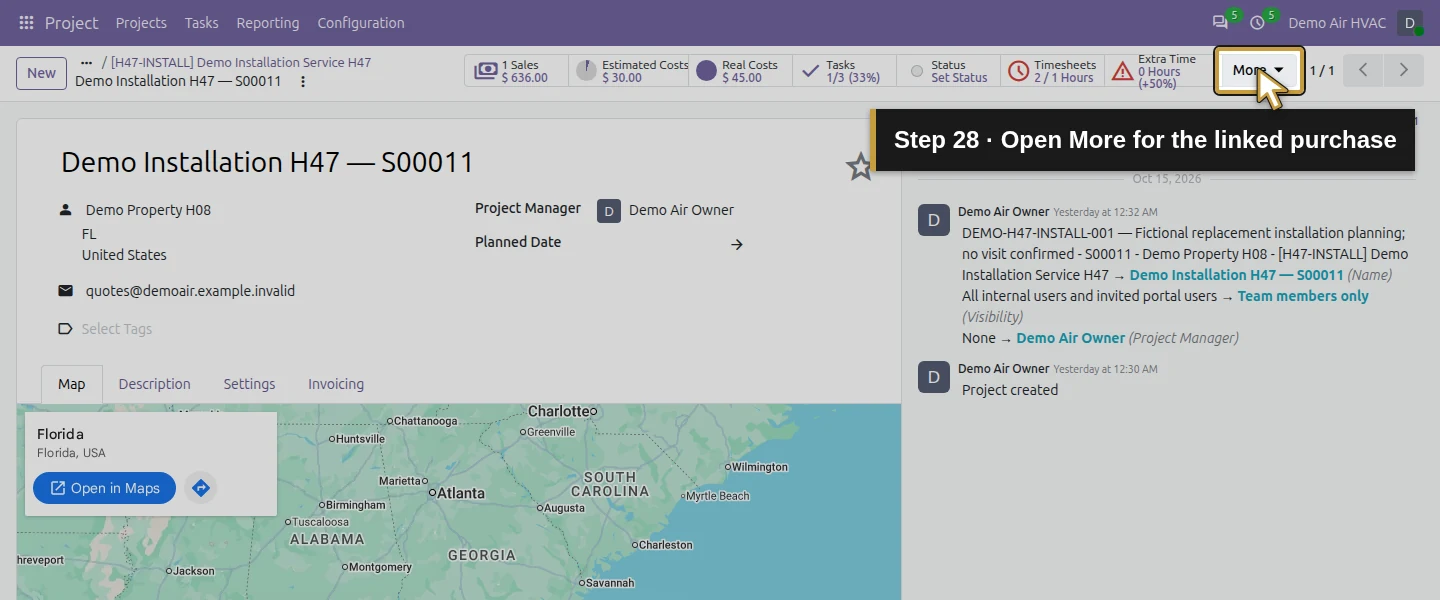This screenshot has width=1440, height=600.
Task: Open the Timesheets 2 / 1 Hours stat
Action: pyautogui.click(x=1052, y=71)
